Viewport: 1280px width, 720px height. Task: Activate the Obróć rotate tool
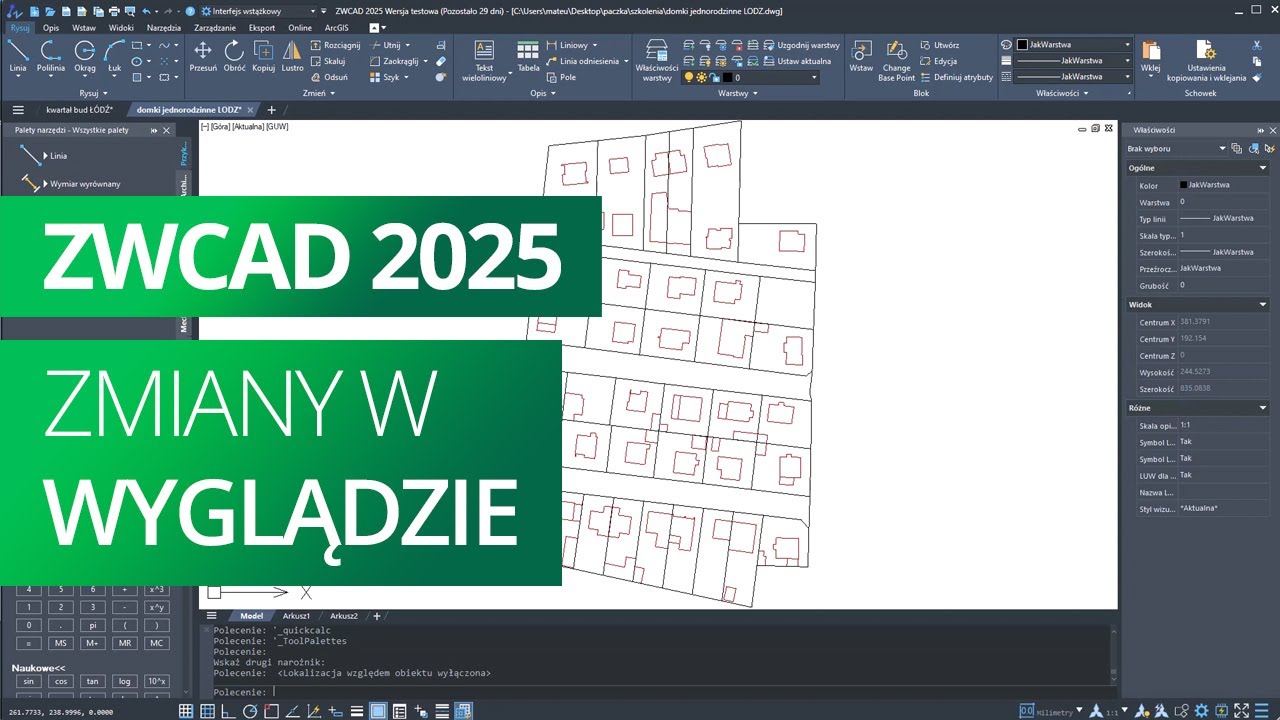pyautogui.click(x=234, y=56)
